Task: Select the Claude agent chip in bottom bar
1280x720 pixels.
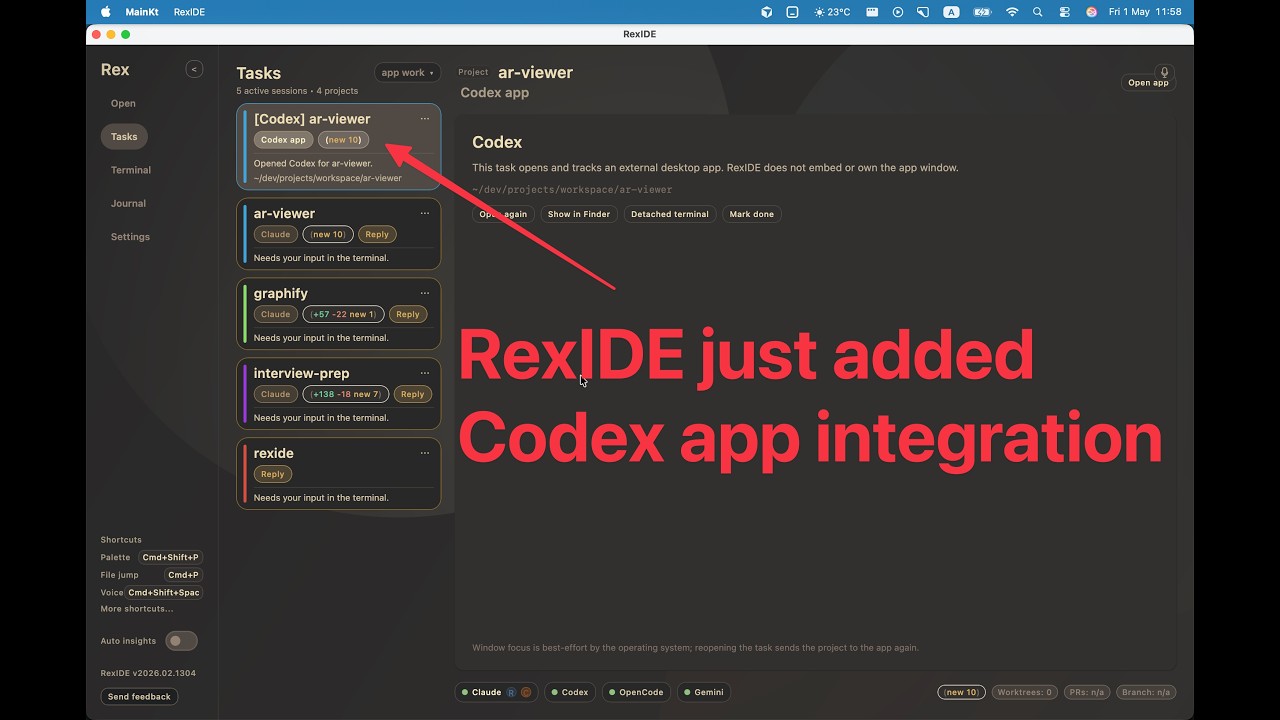Action: (496, 692)
